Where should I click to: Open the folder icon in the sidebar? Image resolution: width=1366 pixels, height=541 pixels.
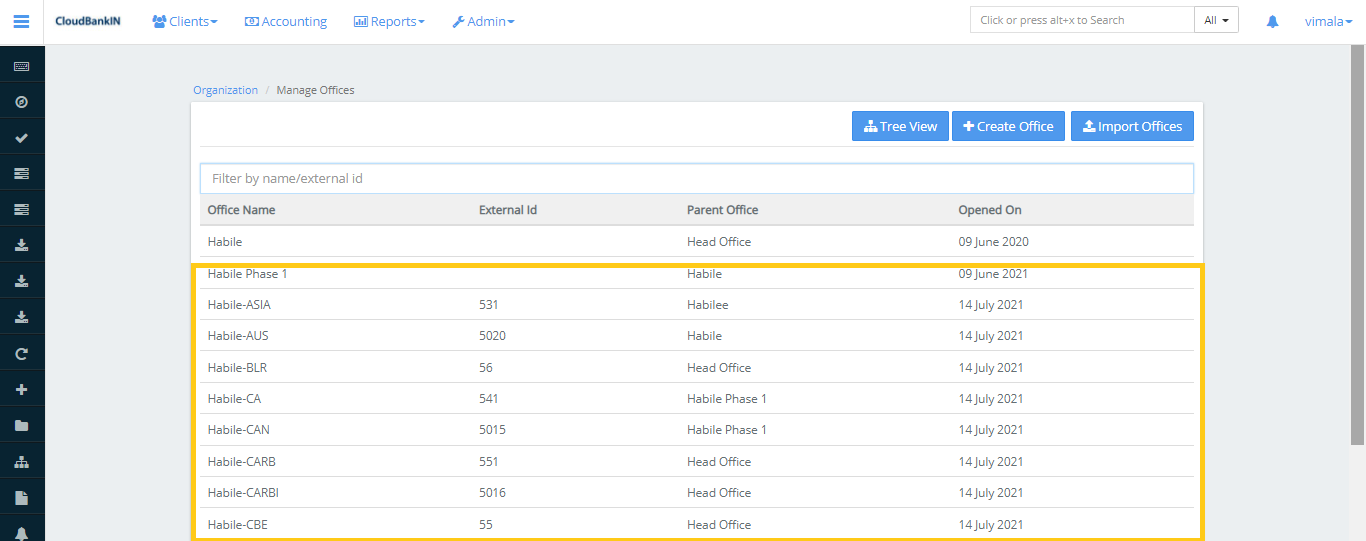(21, 426)
